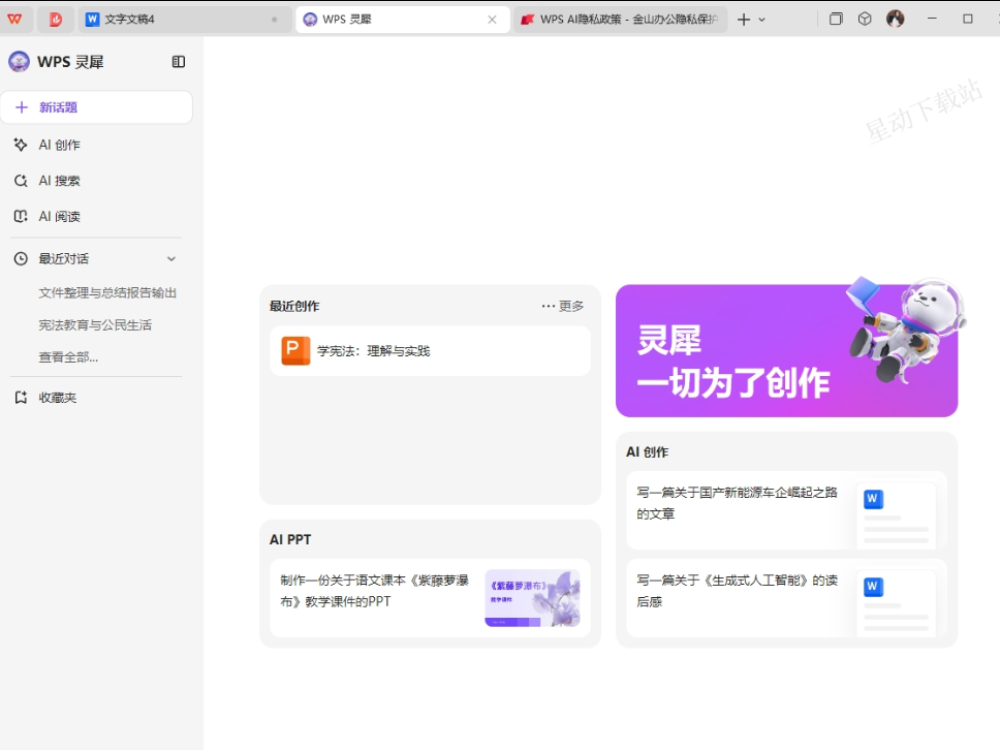1000x750 pixels.
Task: Open AI 创作 in sidebar
Action: pos(96,145)
